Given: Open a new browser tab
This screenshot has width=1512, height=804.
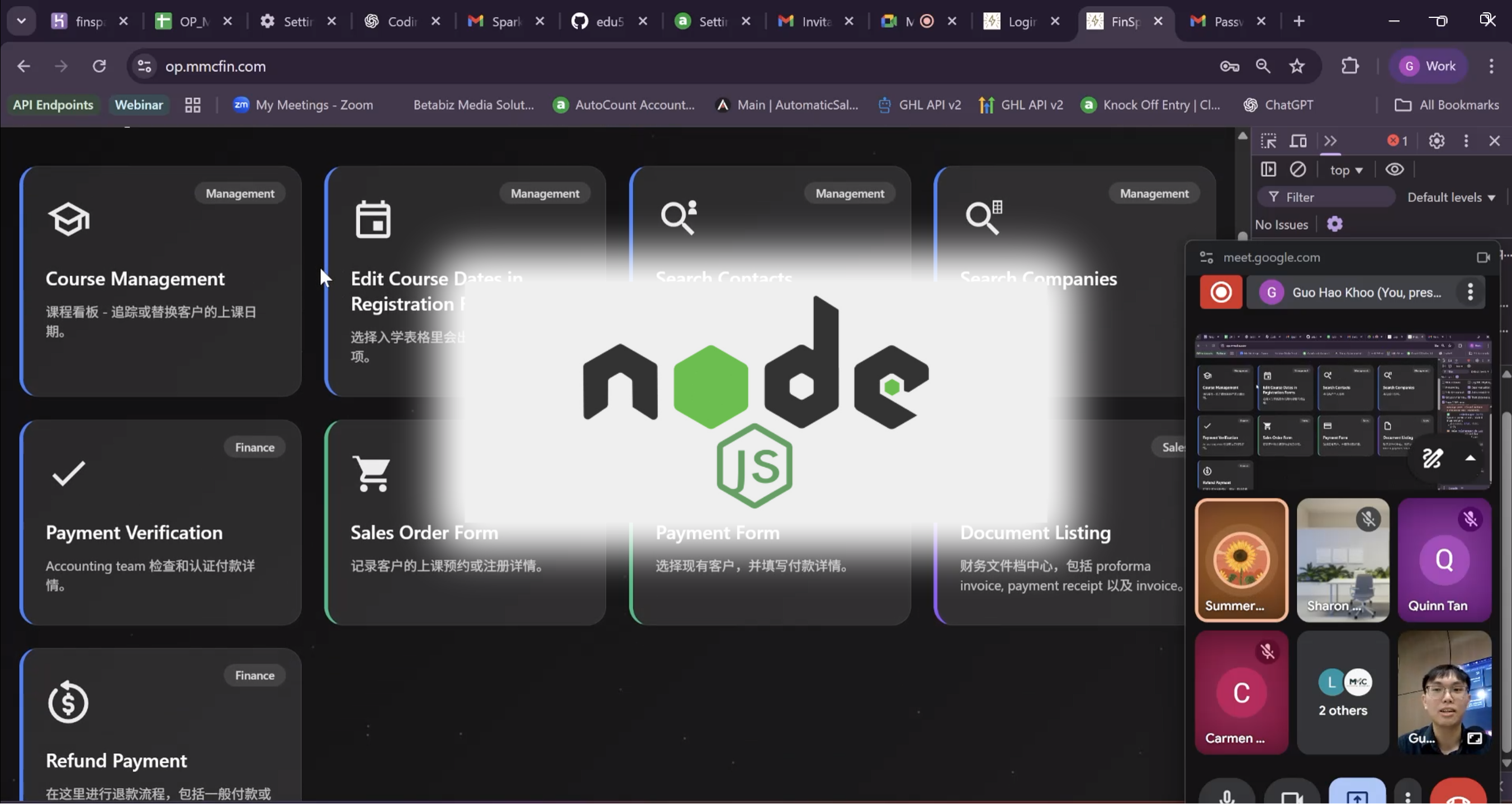Looking at the screenshot, I should click(1299, 22).
